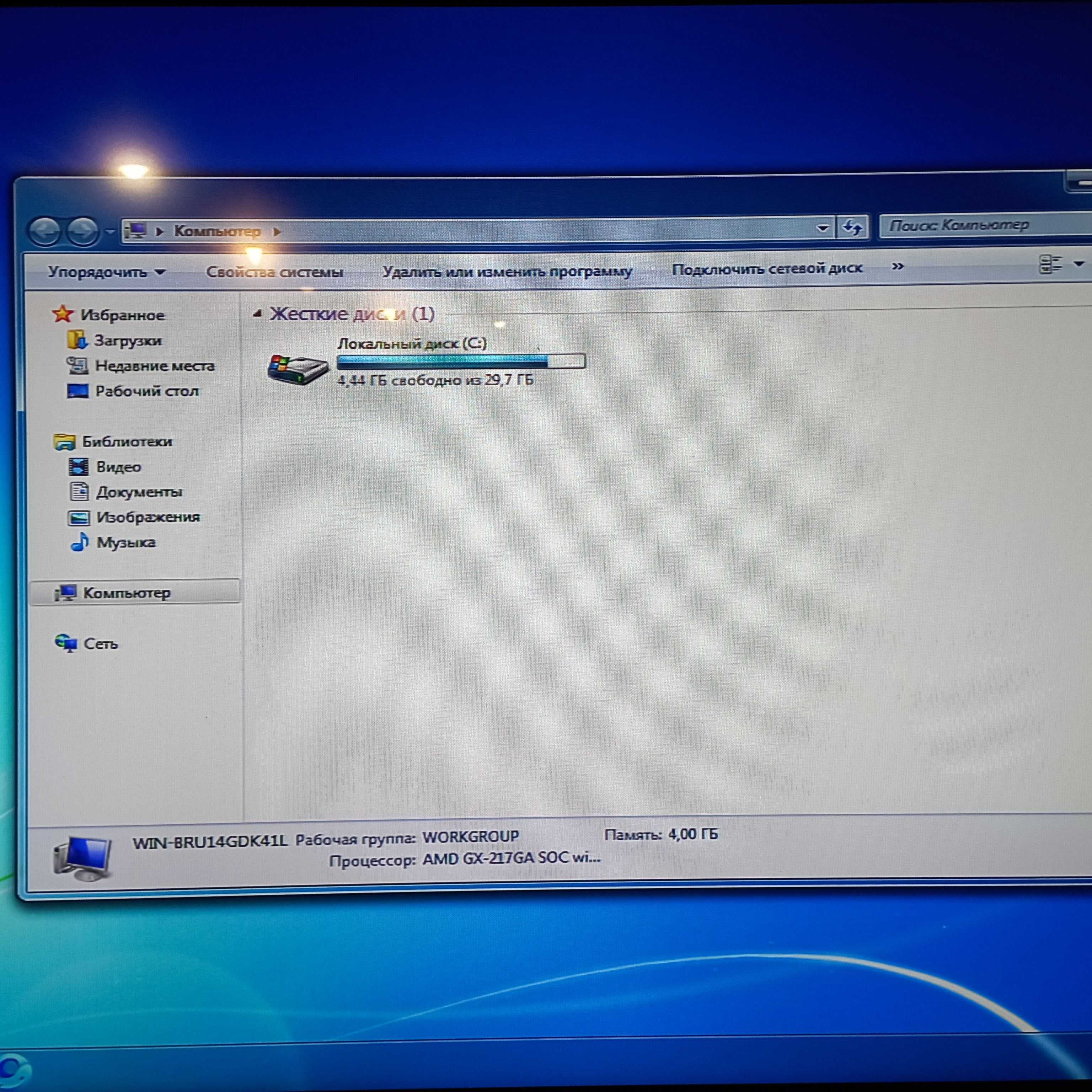The image size is (1092, 1092).
Task: Open the Упорядочить menu
Action: coord(106,272)
